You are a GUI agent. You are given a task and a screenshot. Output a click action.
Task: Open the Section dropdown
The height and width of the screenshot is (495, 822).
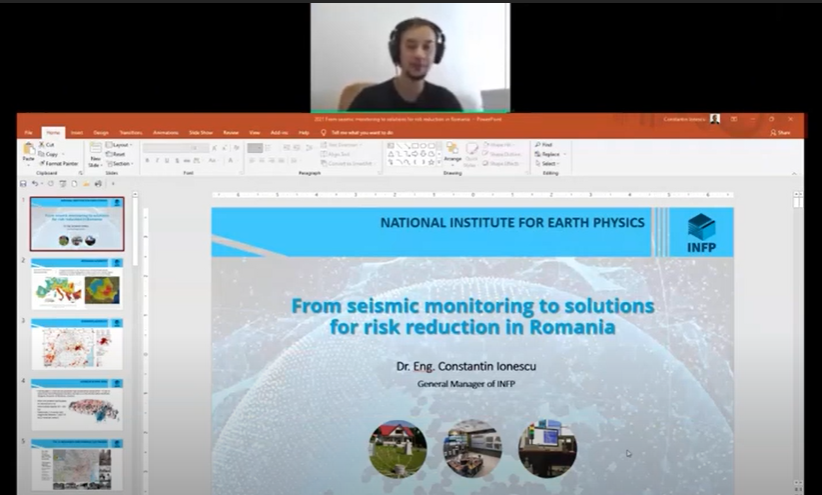120,164
